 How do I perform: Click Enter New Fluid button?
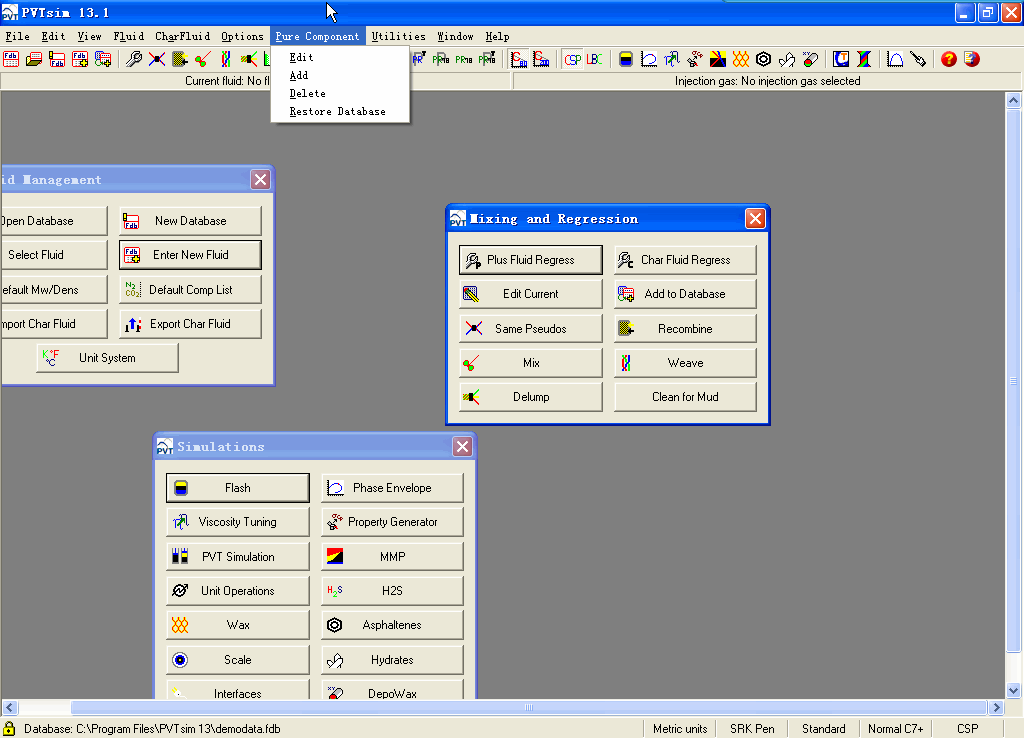click(190, 255)
